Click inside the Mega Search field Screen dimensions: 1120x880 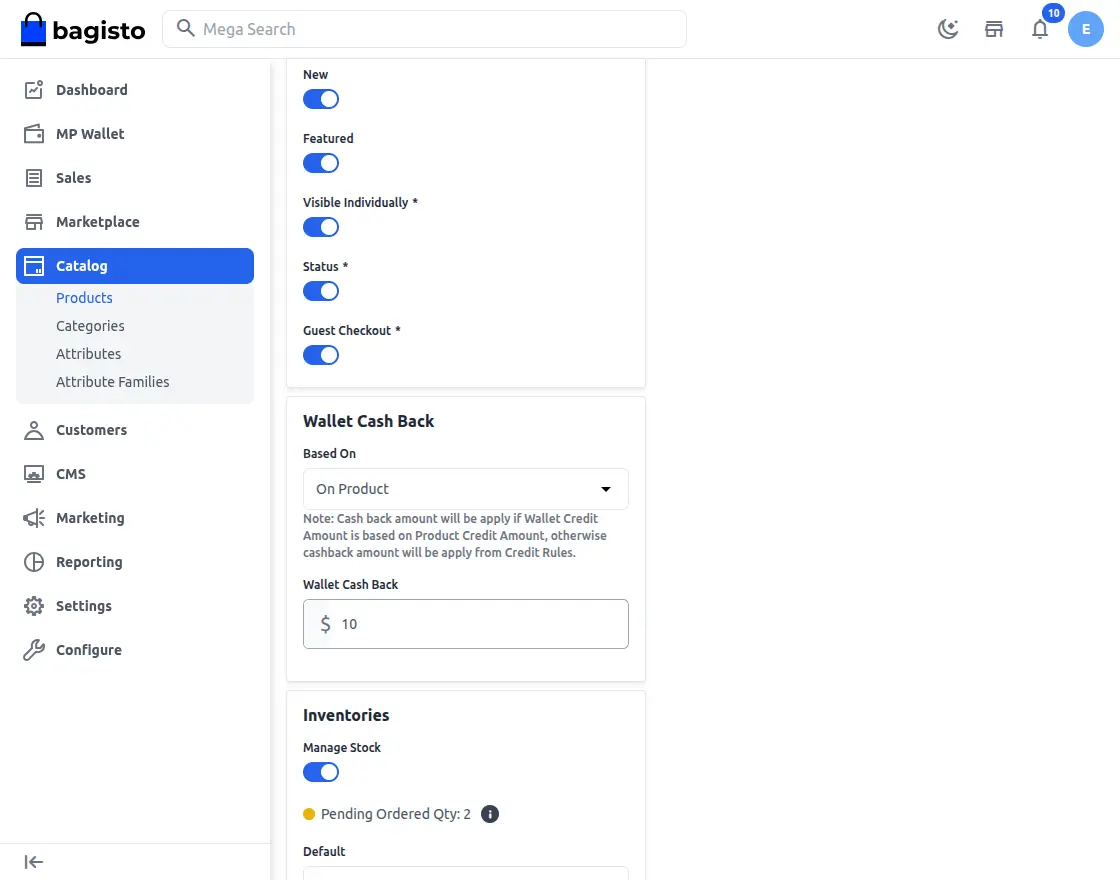tap(424, 29)
